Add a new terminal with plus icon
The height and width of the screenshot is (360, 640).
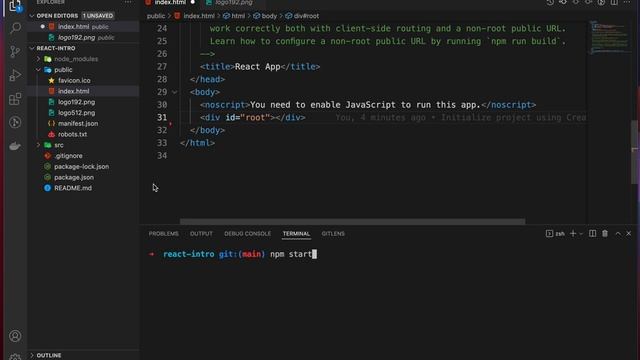[x=573, y=233]
